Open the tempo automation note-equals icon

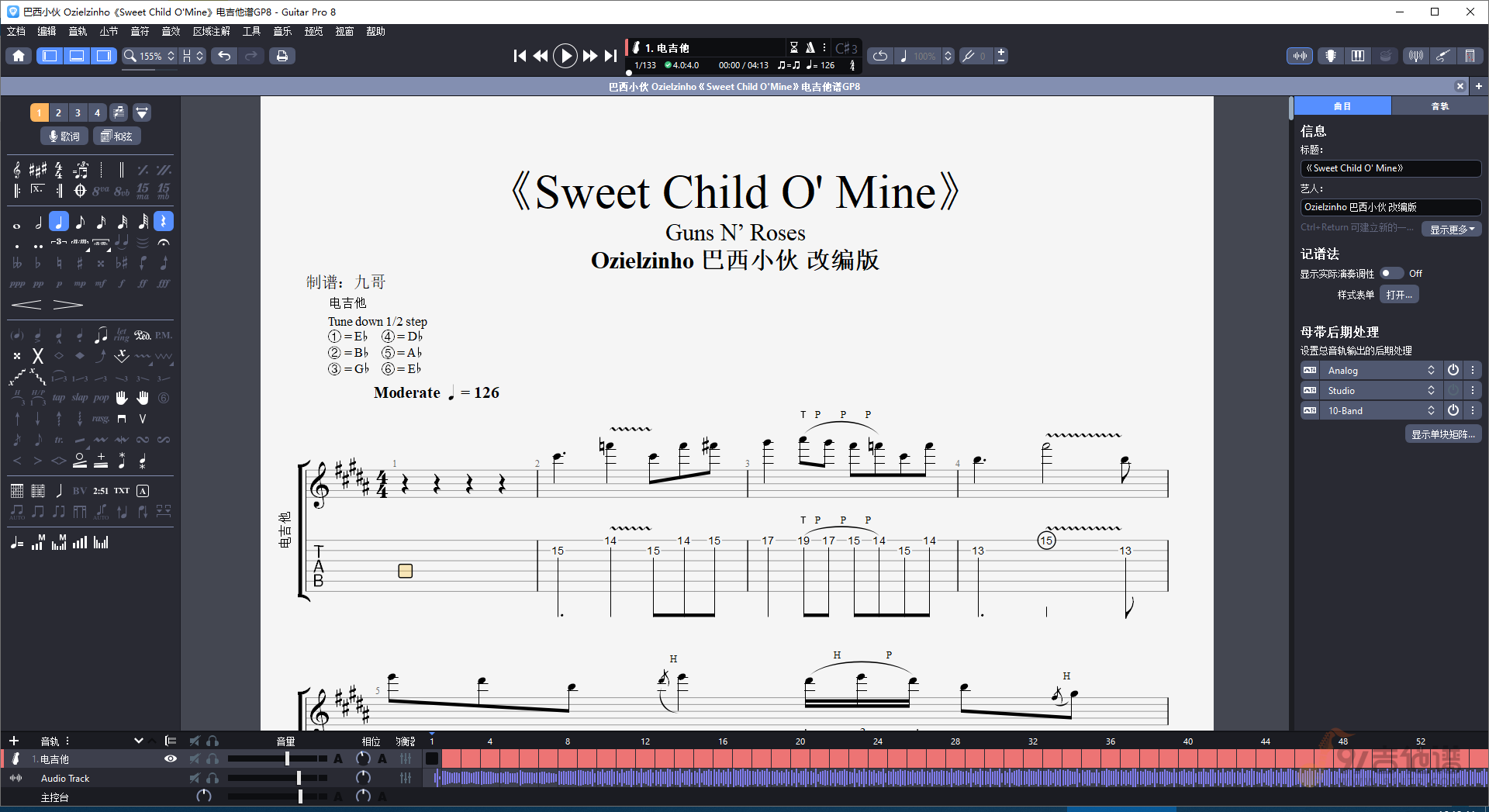[x=17, y=543]
